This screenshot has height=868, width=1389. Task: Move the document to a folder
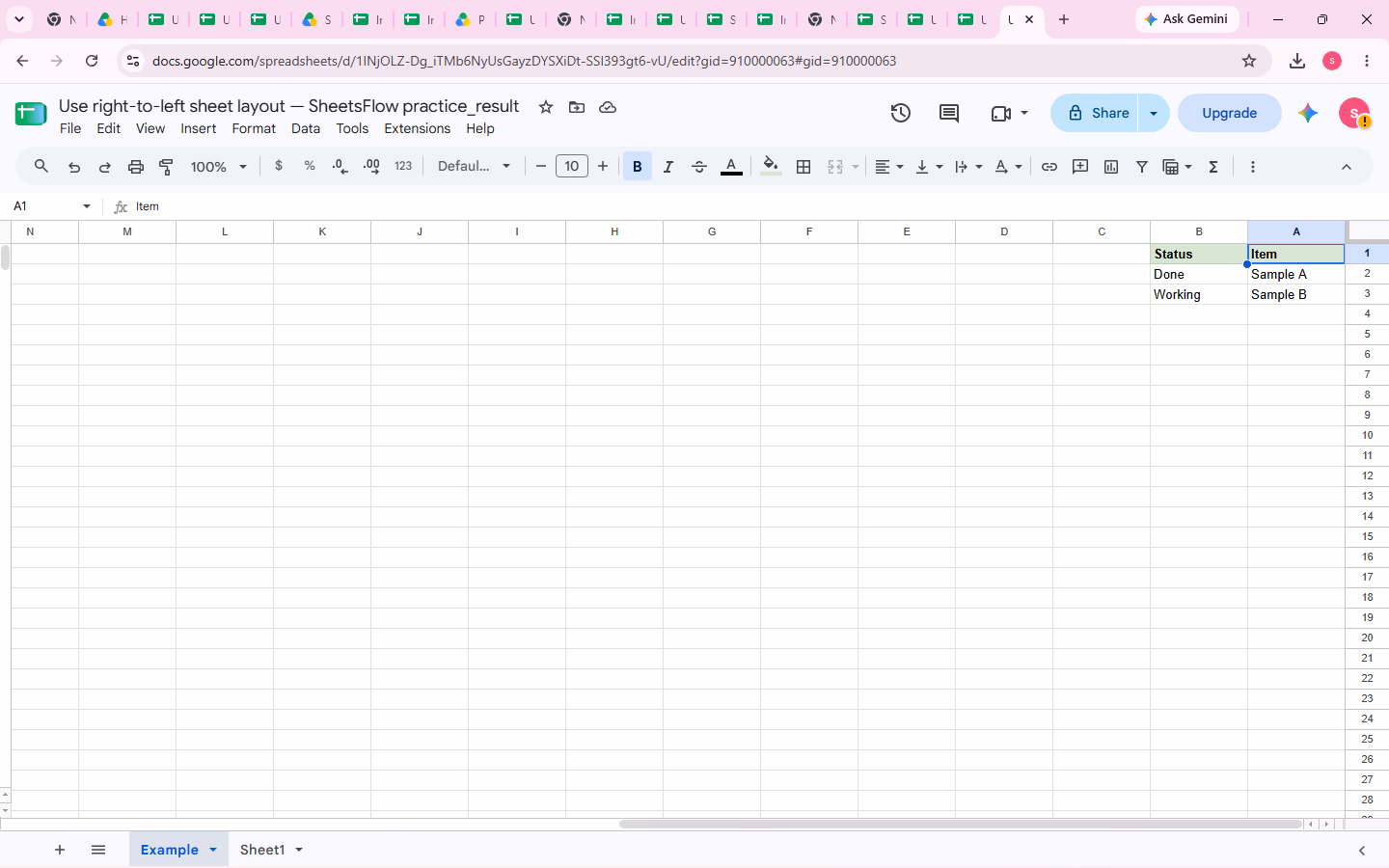[x=577, y=107]
